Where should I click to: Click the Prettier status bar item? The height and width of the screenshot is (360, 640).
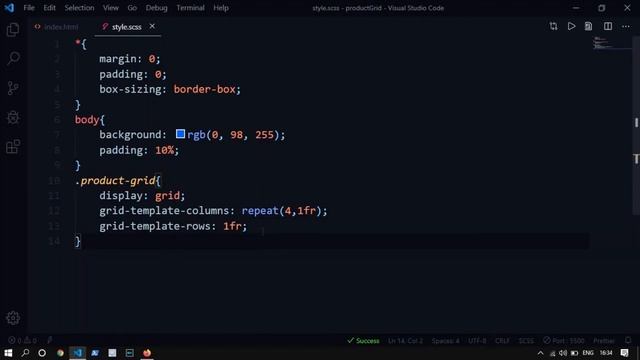coord(604,341)
